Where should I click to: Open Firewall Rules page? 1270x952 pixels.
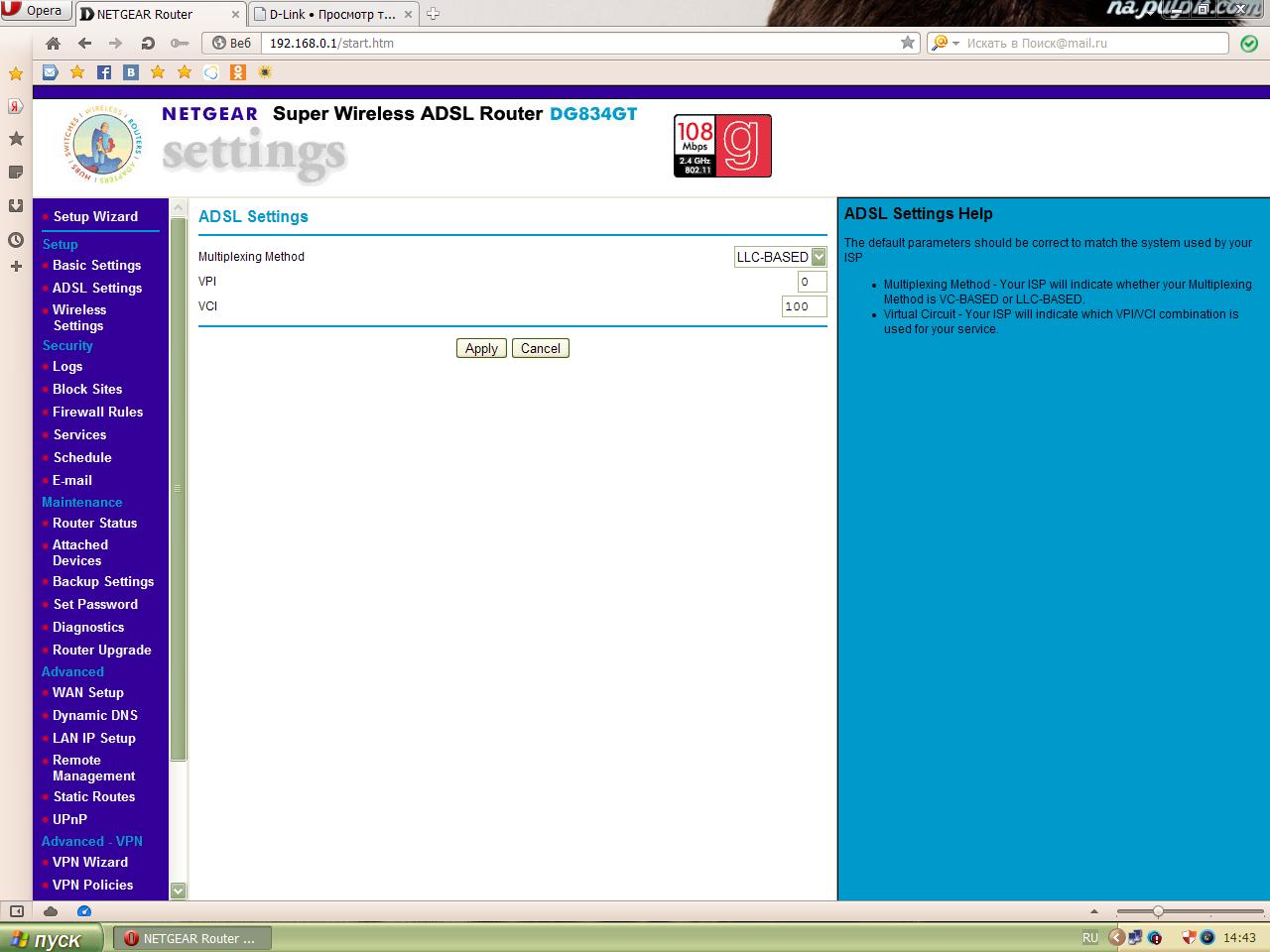point(97,412)
